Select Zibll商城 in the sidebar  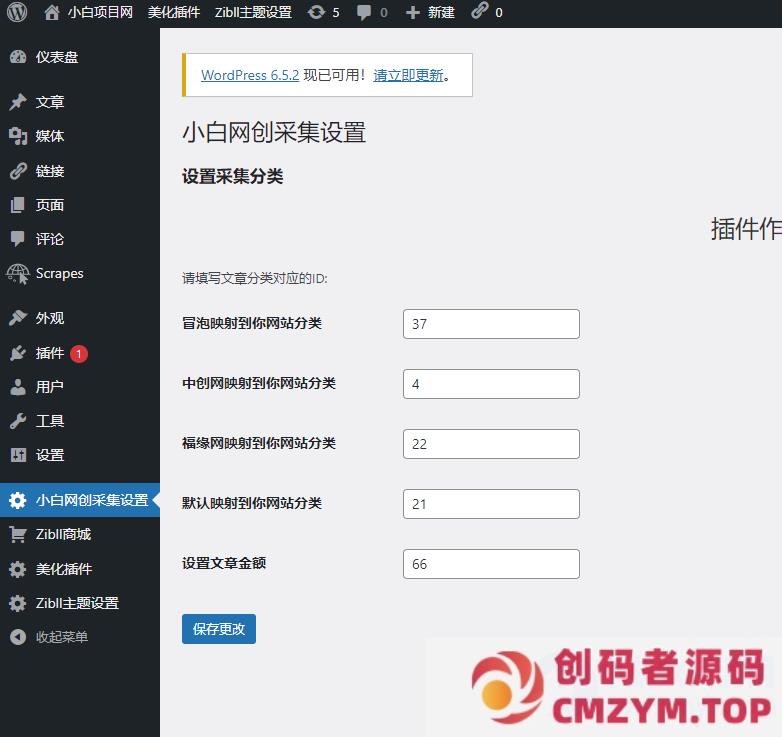coord(63,534)
